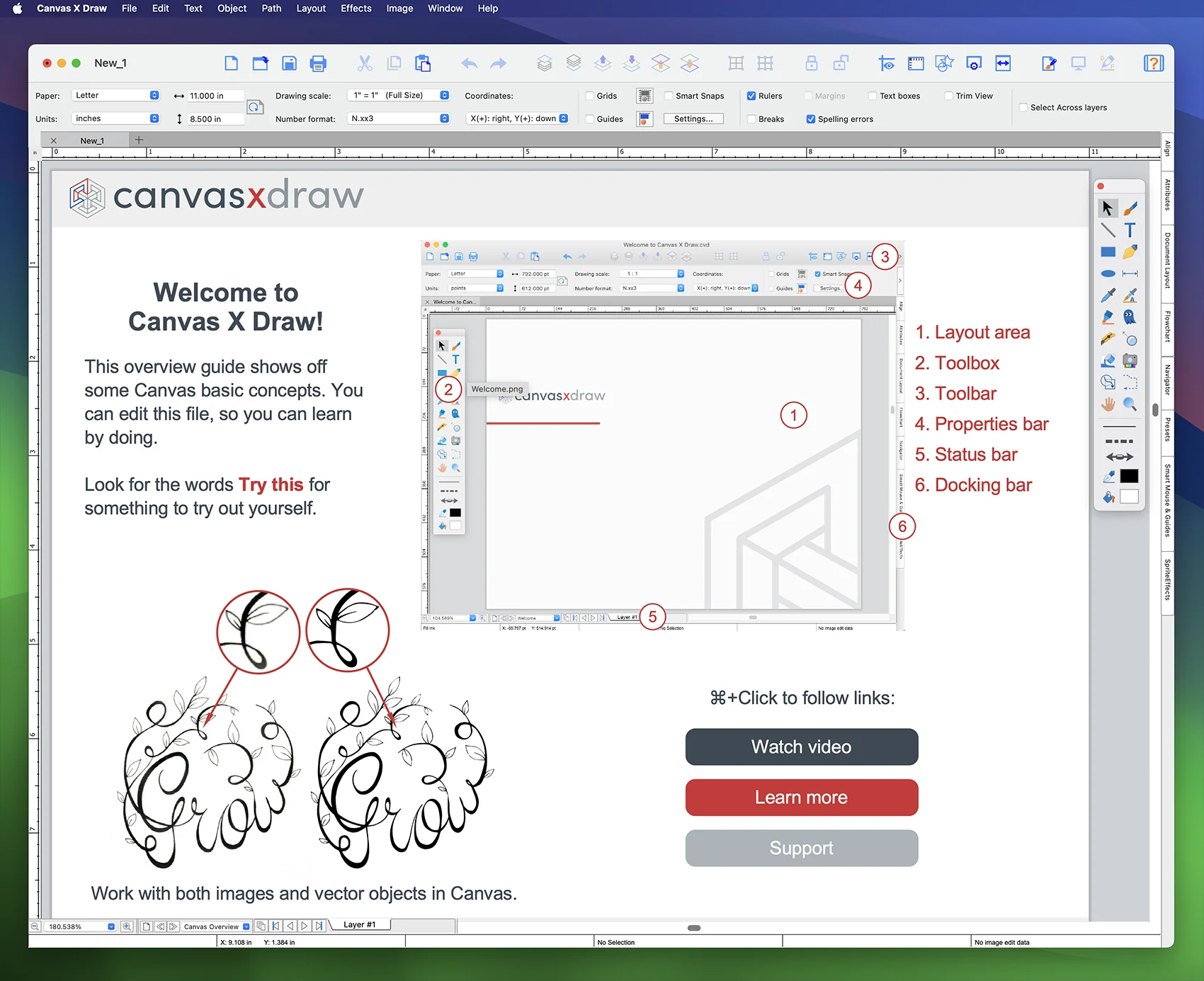Click the black pen ink color swatch
The height and width of the screenshot is (981, 1204).
1130,476
